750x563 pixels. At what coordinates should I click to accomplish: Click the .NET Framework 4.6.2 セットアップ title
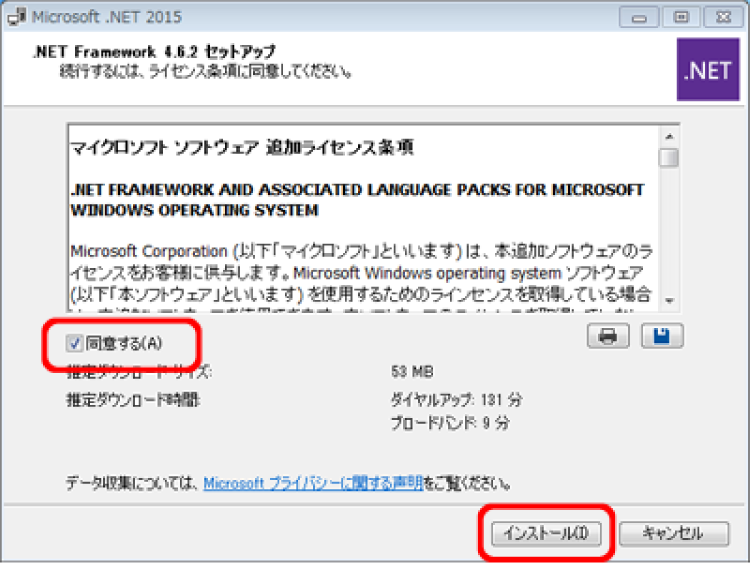click(154, 52)
